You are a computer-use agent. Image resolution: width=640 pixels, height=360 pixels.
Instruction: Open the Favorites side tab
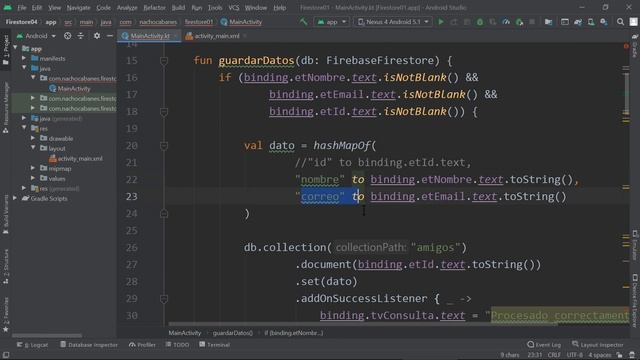tap(6, 314)
